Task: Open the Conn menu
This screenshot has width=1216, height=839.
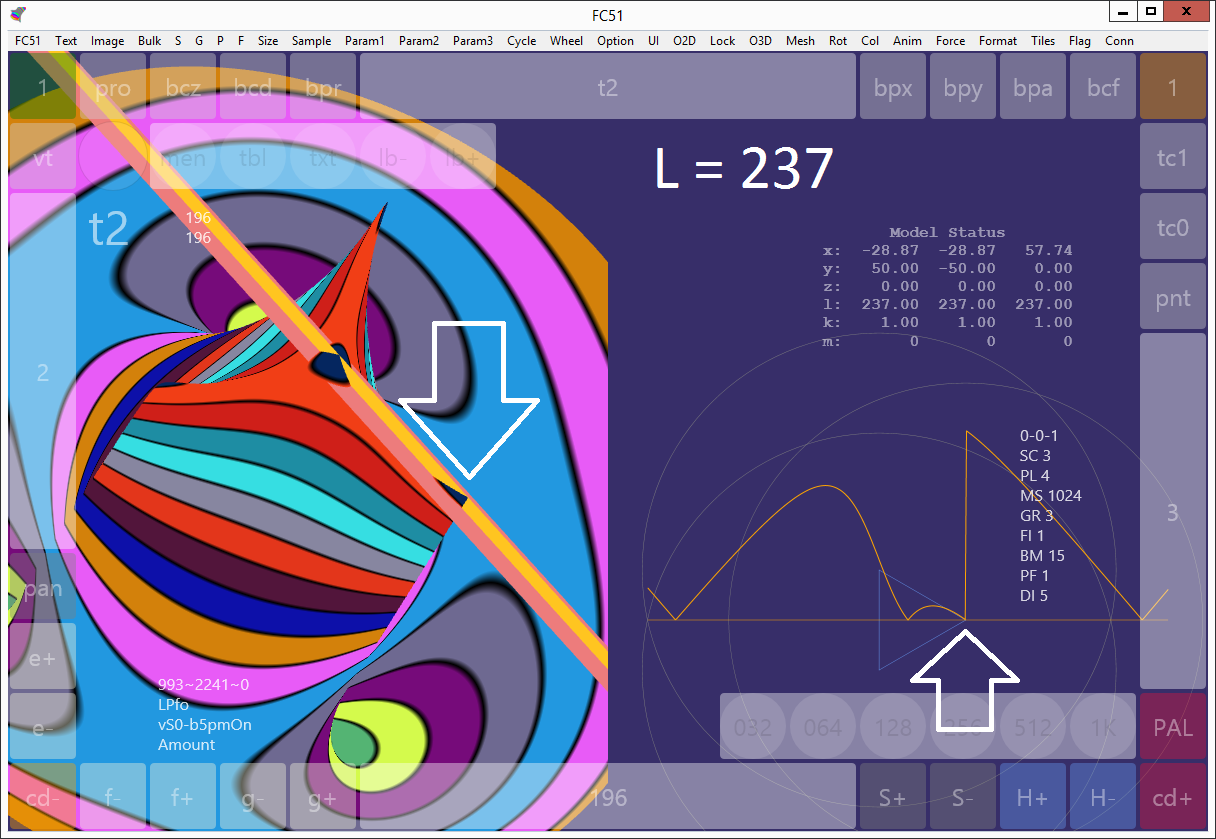Action: pos(1119,41)
